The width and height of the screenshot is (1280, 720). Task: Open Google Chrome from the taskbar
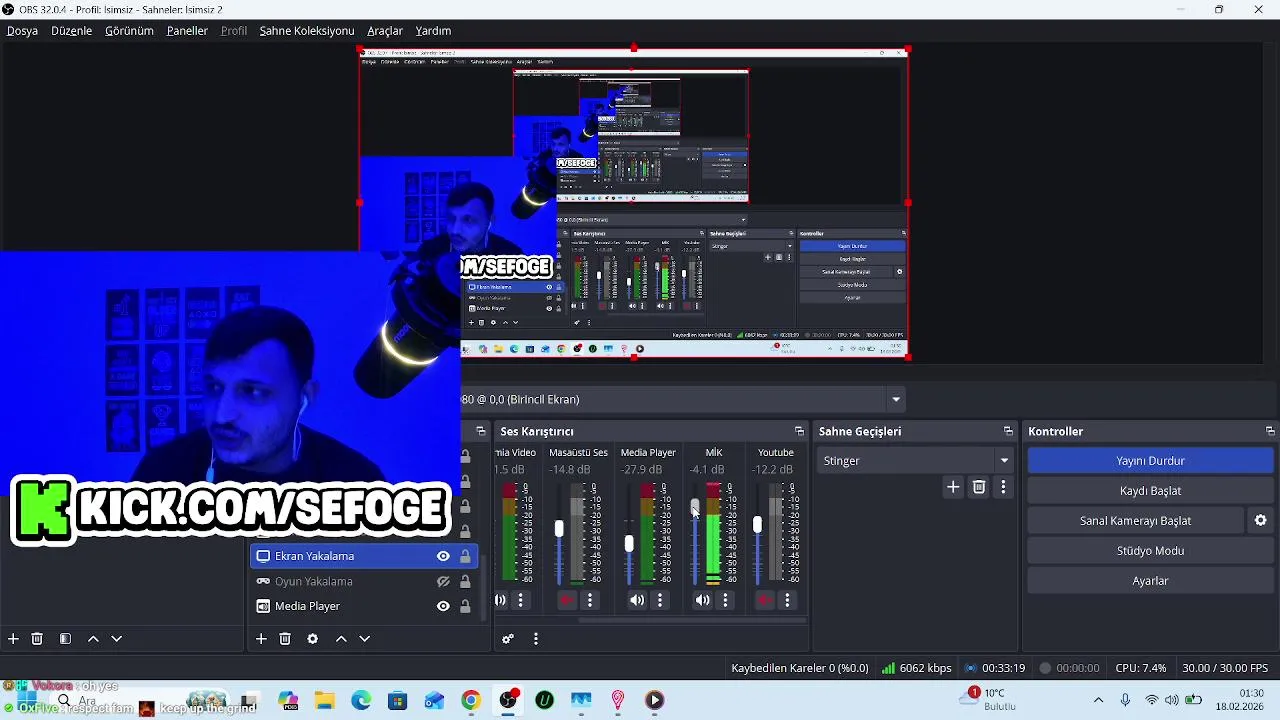pyautogui.click(x=470, y=700)
